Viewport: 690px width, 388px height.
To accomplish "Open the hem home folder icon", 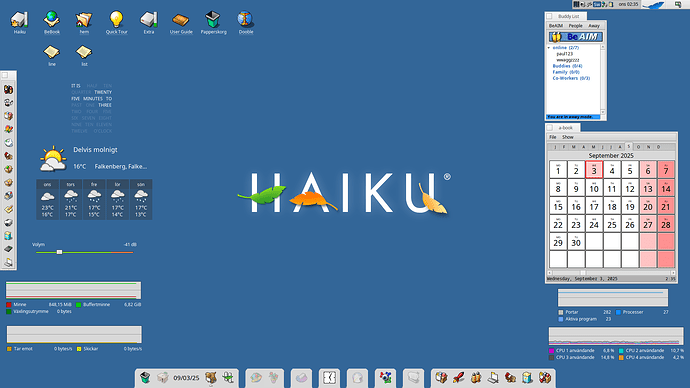I will (84, 19).
